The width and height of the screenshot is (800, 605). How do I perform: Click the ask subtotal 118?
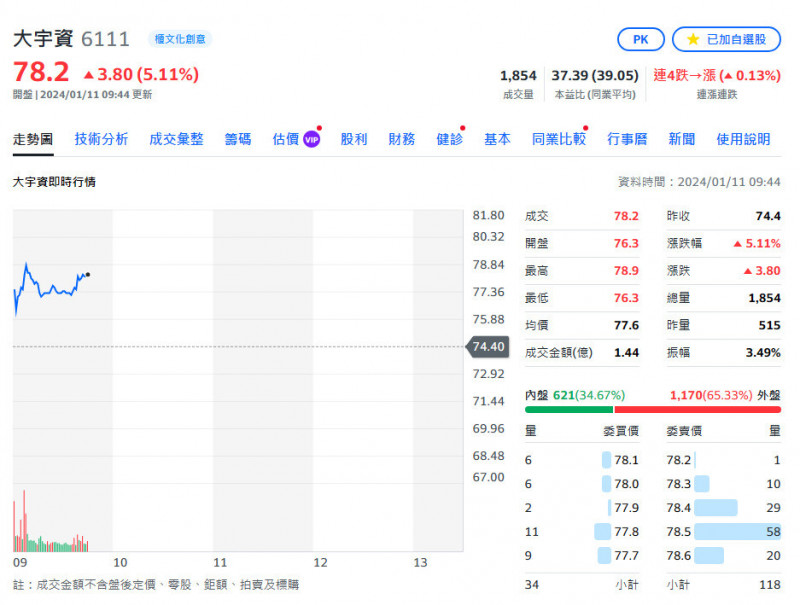click(770, 585)
